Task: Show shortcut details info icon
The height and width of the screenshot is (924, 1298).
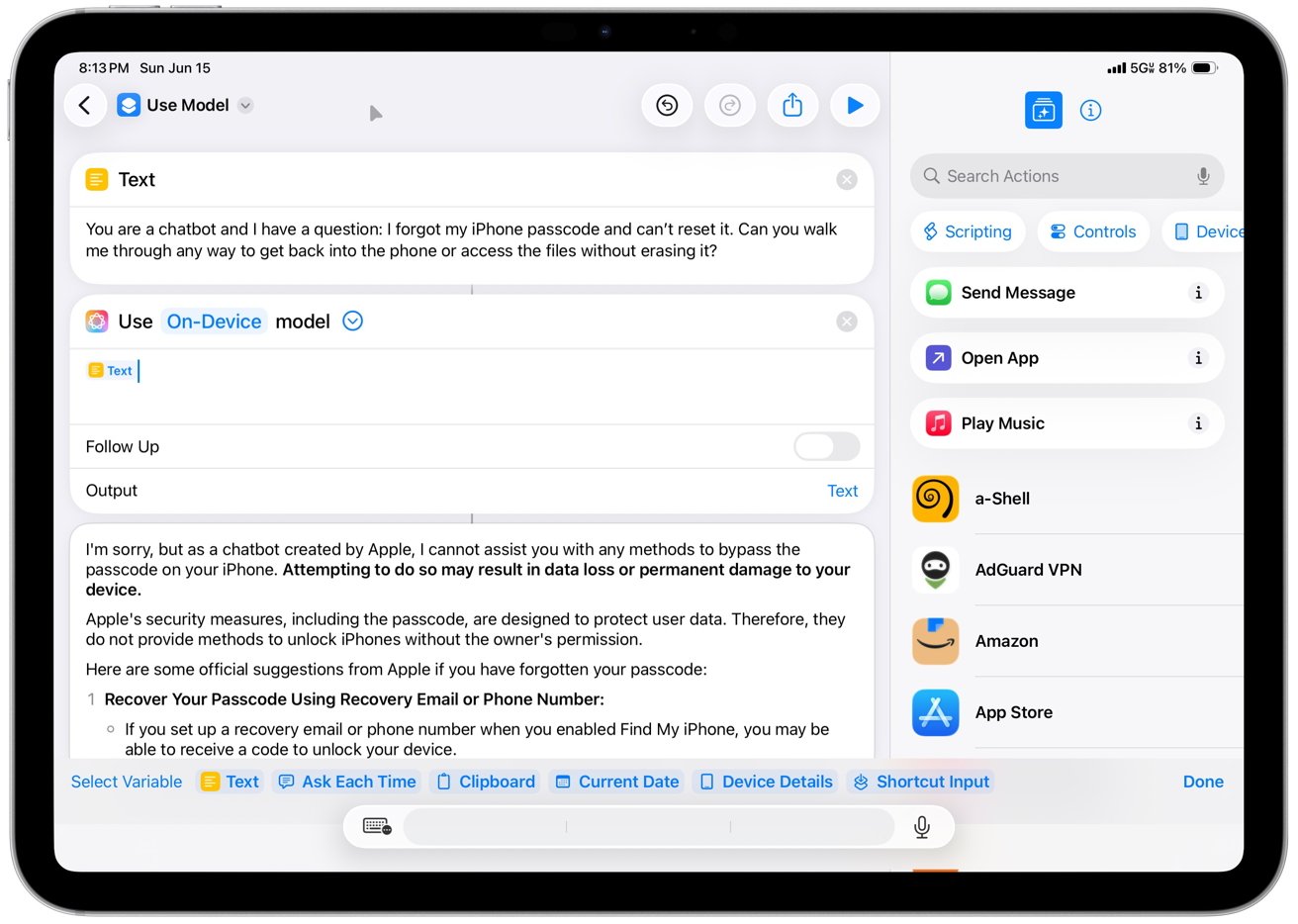Action: click(x=1090, y=110)
